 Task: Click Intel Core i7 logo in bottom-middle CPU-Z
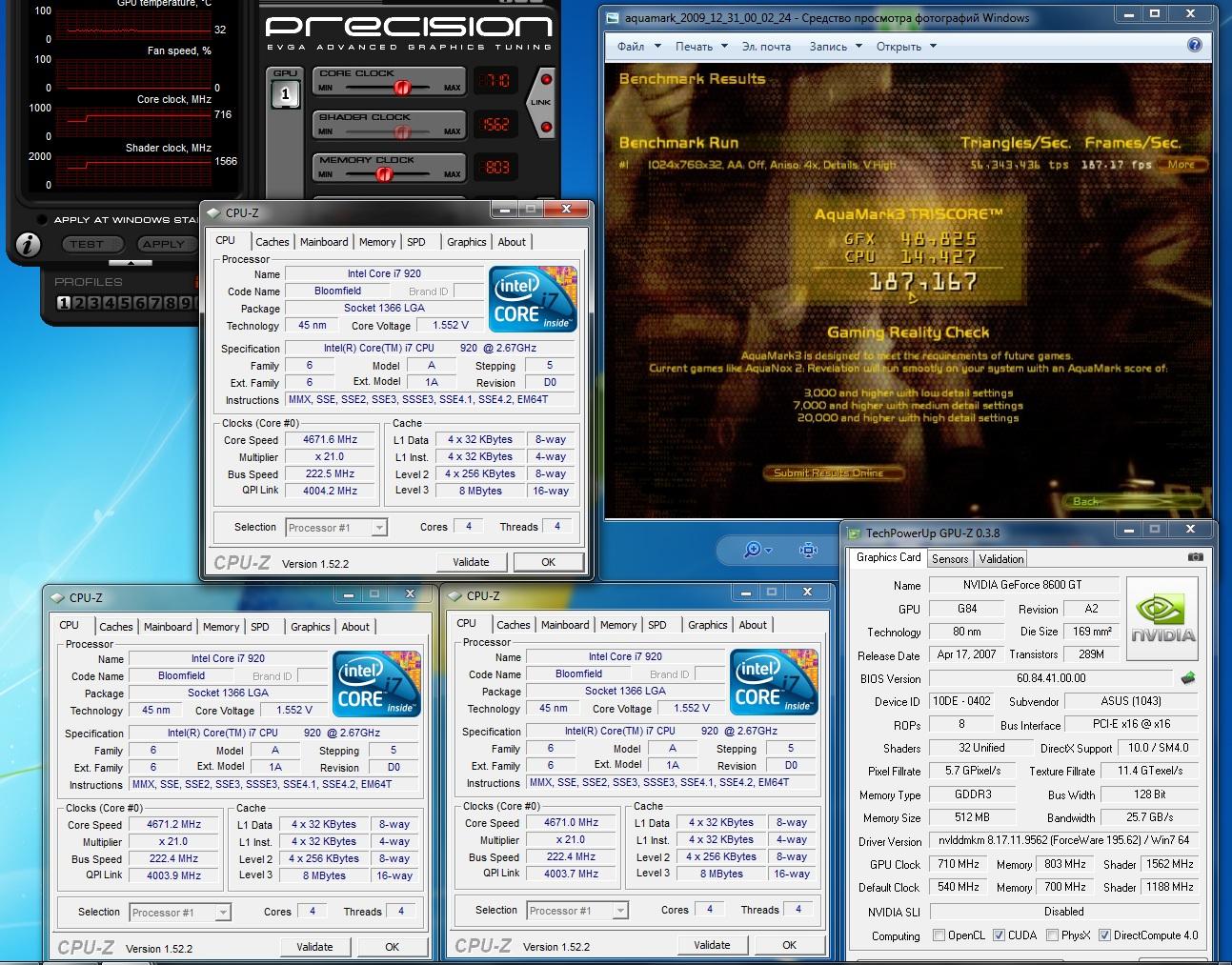(x=774, y=682)
